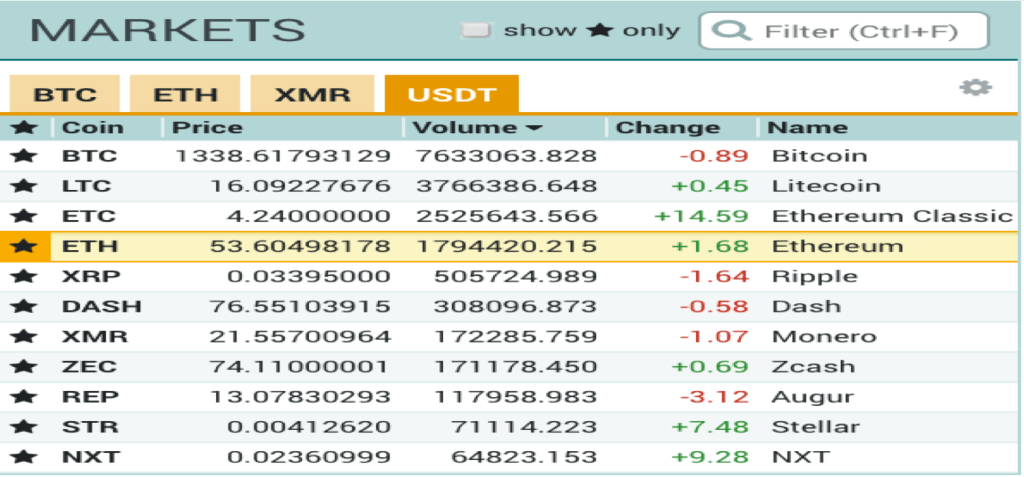
Task: Click the Zcash name cell
Action: click(x=813, y=366)
